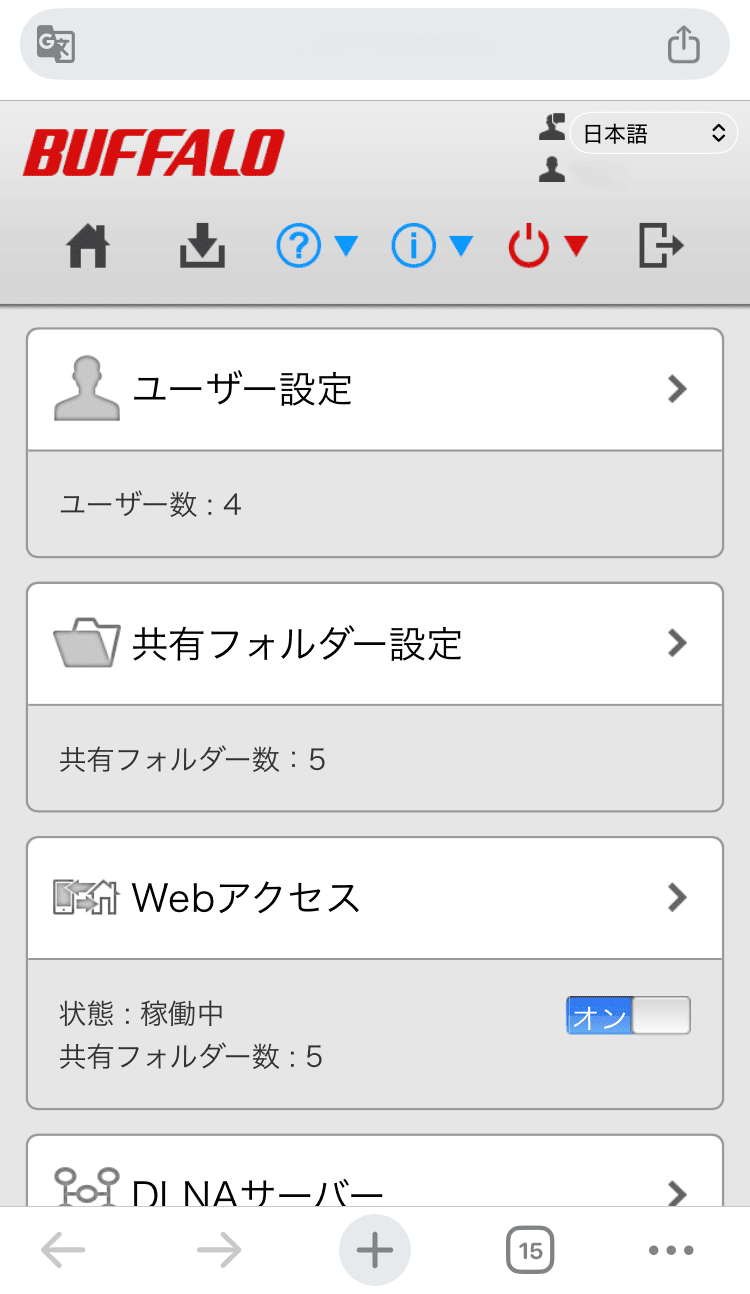Image resolution: width=750 pixels, height=1294 pixels.
Task: Open the ユーザー設定 menu entry
Action: pos(243,389)
